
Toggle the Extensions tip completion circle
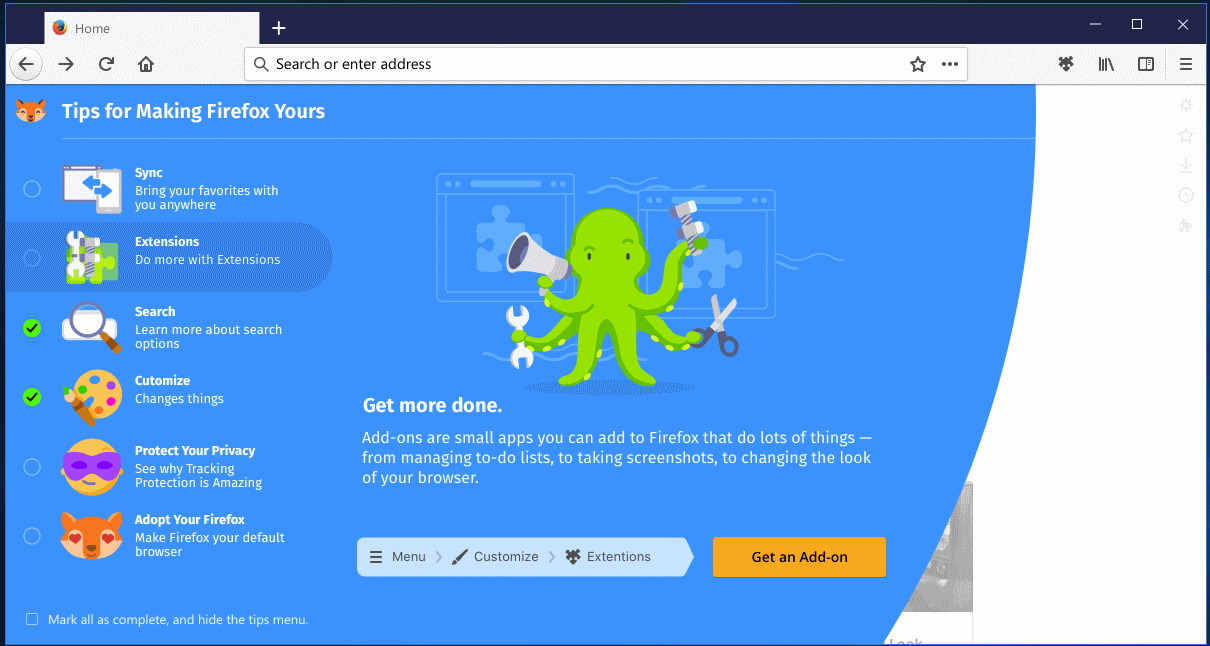(x=32, y=258)
